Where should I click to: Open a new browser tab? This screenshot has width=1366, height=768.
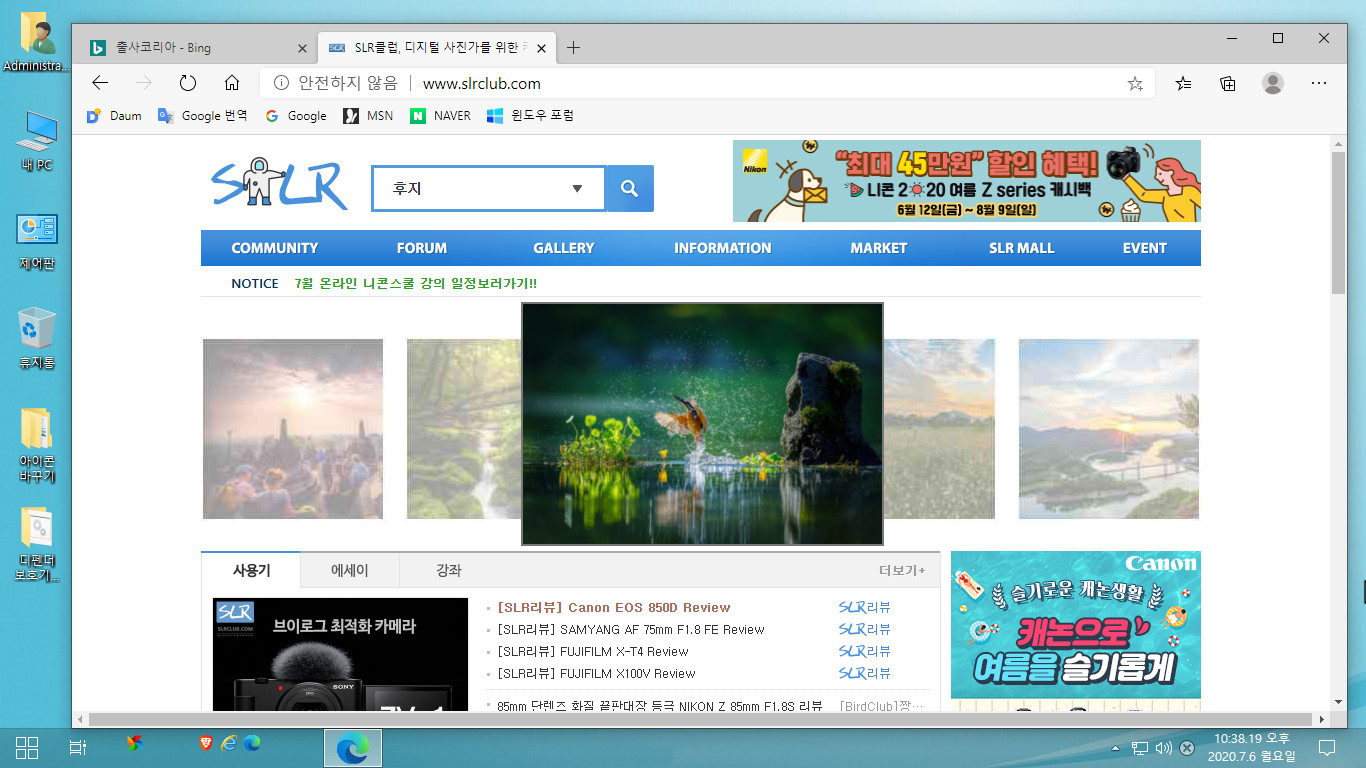pyautogui.click(x=573, y=47)
